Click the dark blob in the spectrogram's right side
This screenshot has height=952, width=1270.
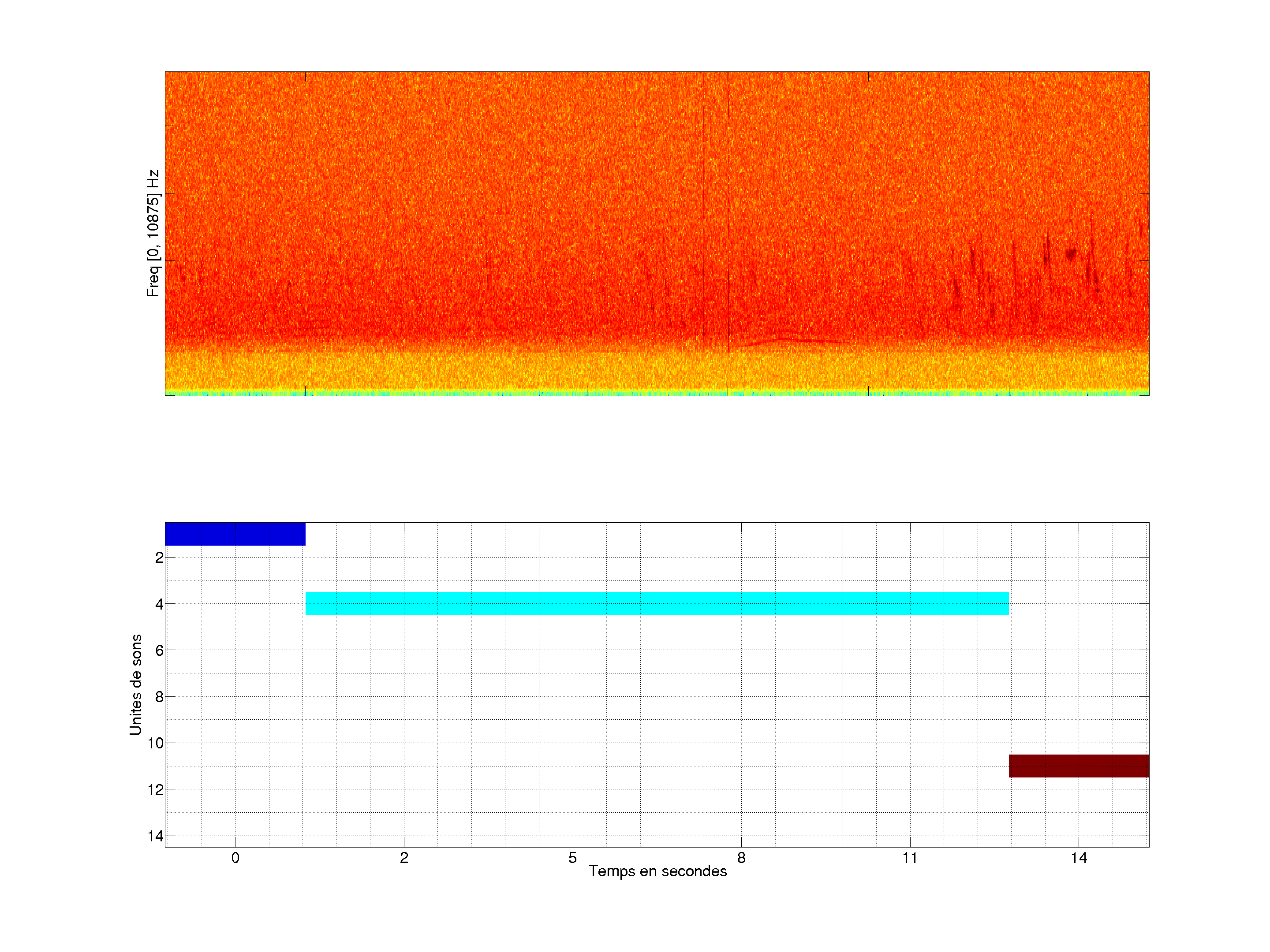(1070, 253)
